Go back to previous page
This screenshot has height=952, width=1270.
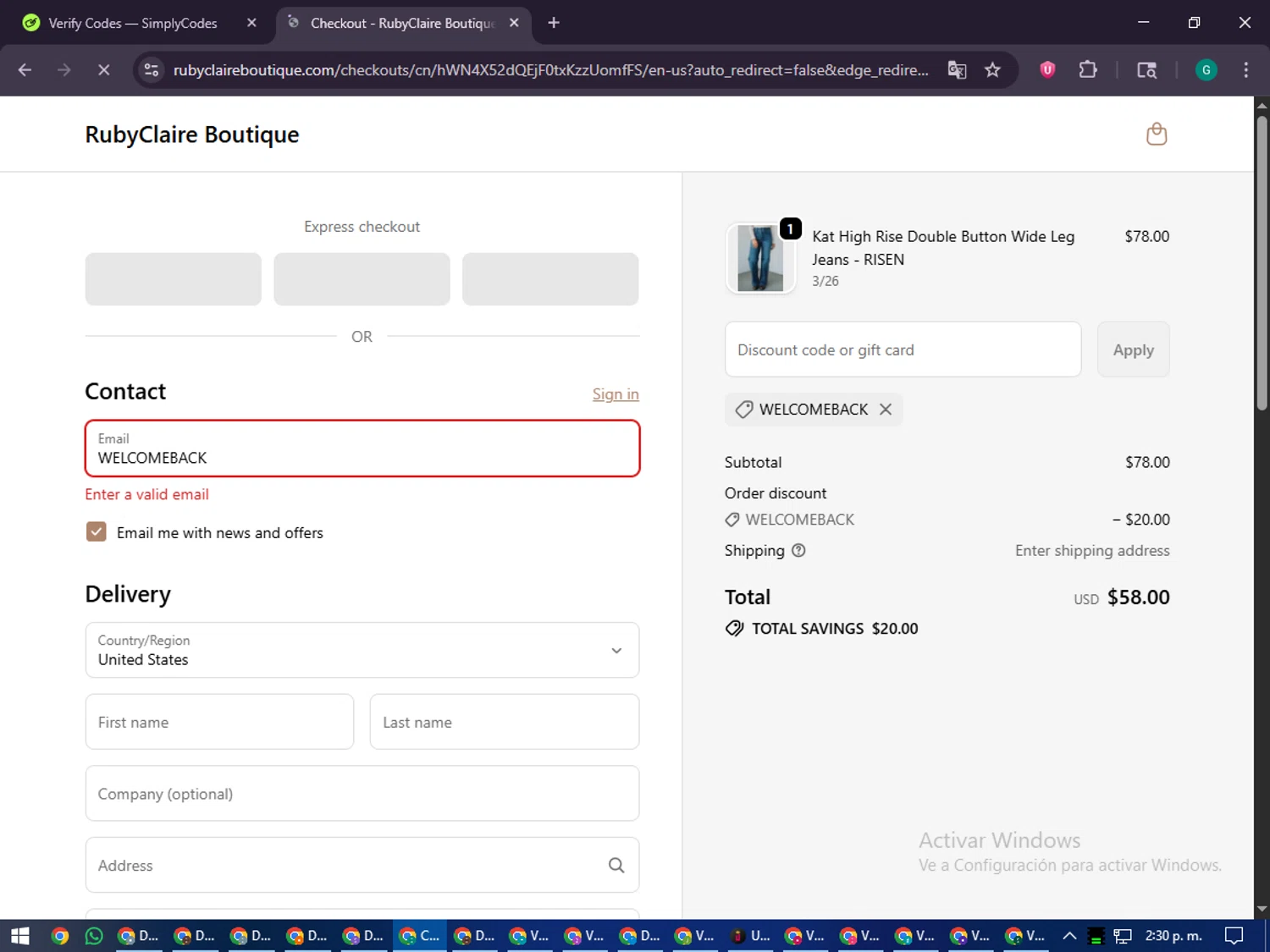pyautogui.click(x=25, y=70)
